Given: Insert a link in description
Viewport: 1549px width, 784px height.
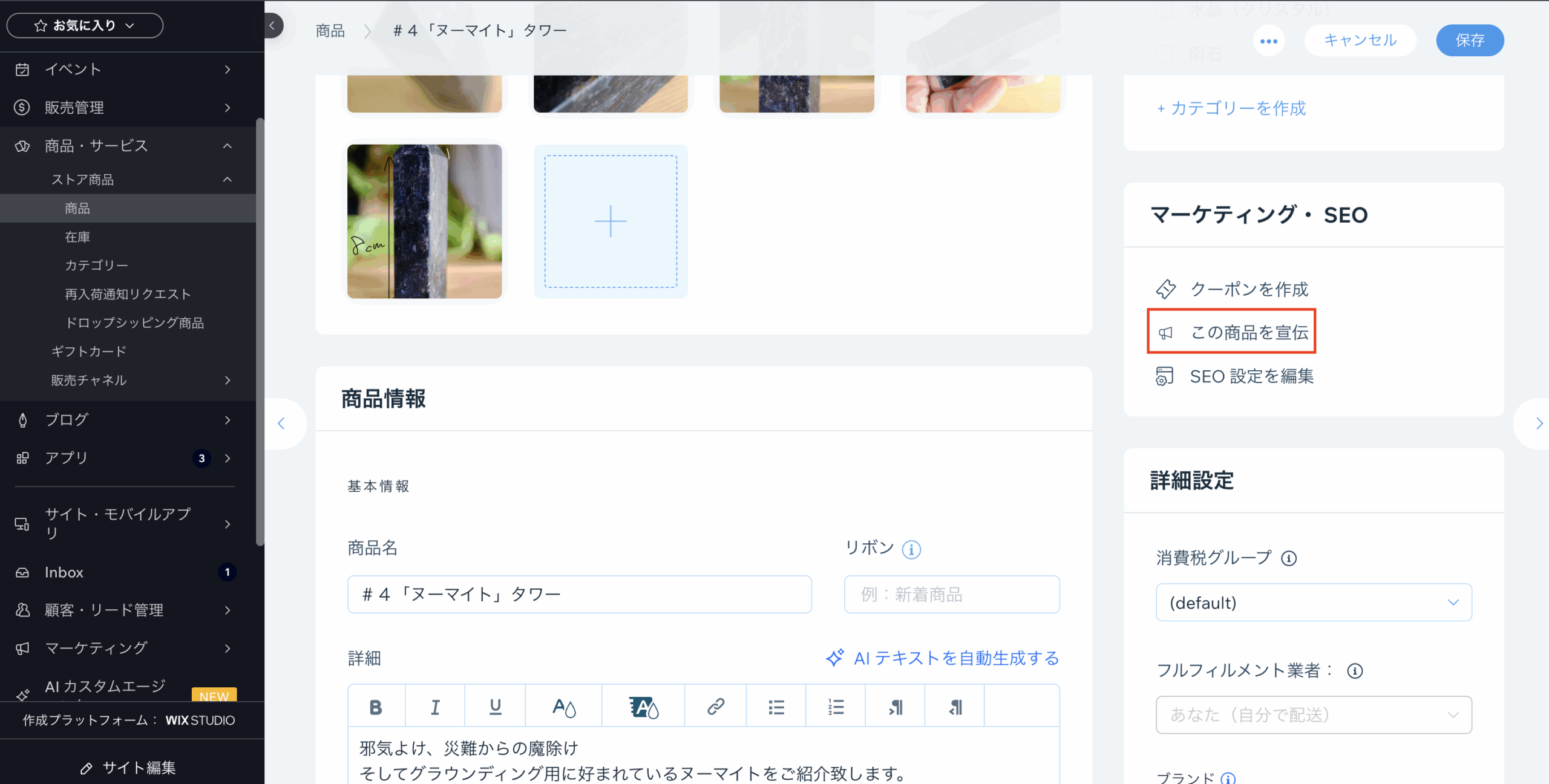Looking at the screenshot, I should [x=715, y=707].
